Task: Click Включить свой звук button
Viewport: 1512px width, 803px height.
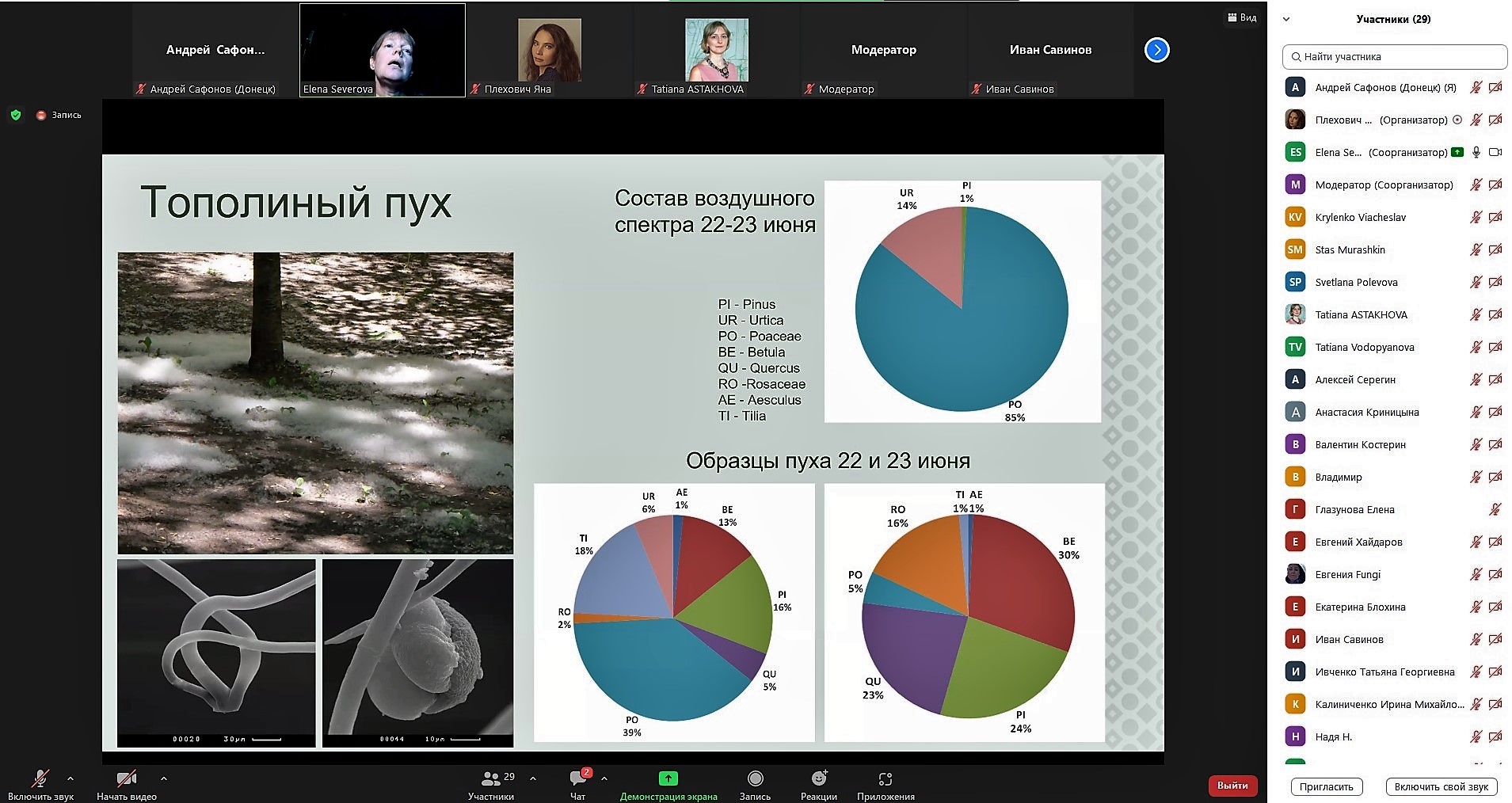Action: pos(1442,786)
